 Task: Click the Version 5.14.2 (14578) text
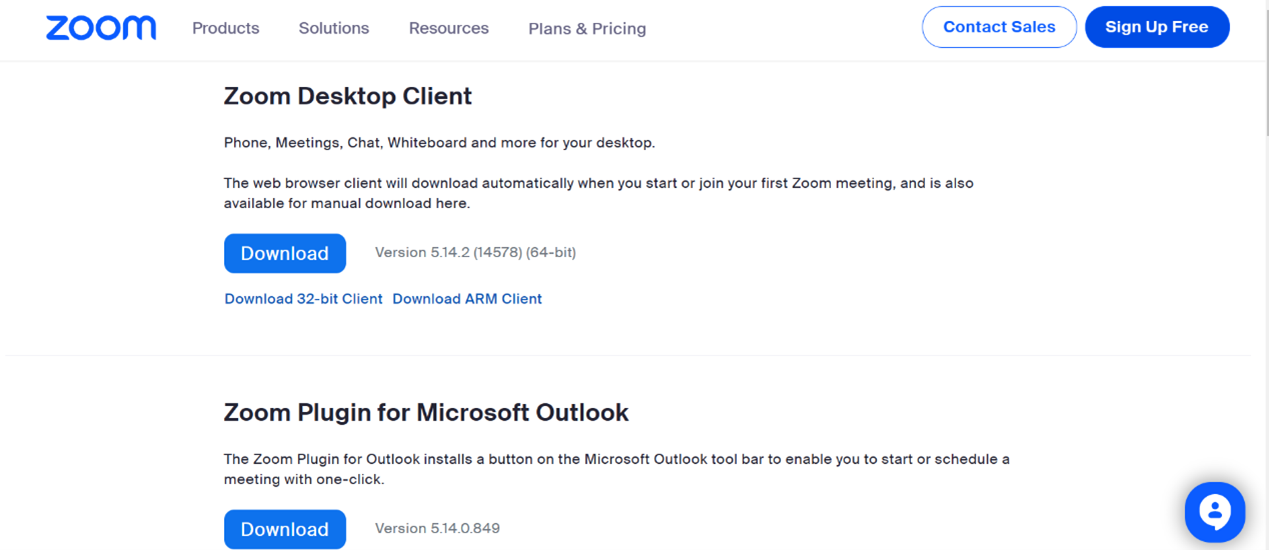[475, 252]
